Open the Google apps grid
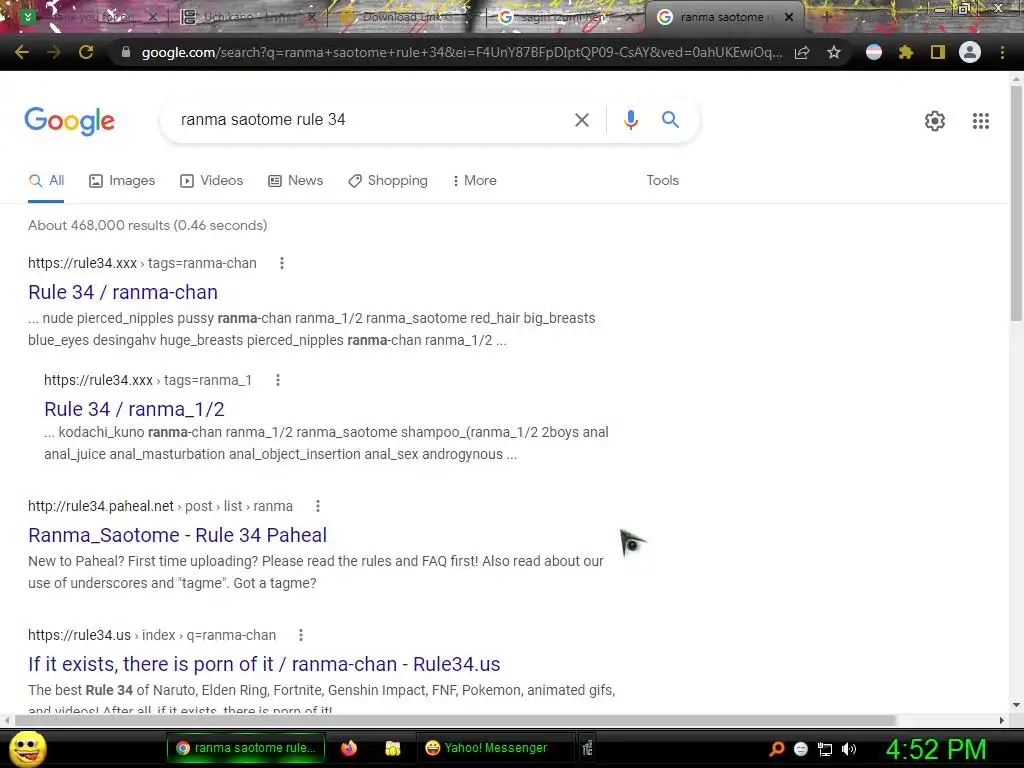 981,121
